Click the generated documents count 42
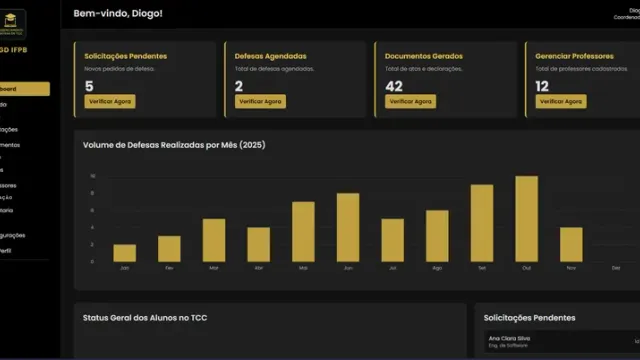 (x=394, y=86)
